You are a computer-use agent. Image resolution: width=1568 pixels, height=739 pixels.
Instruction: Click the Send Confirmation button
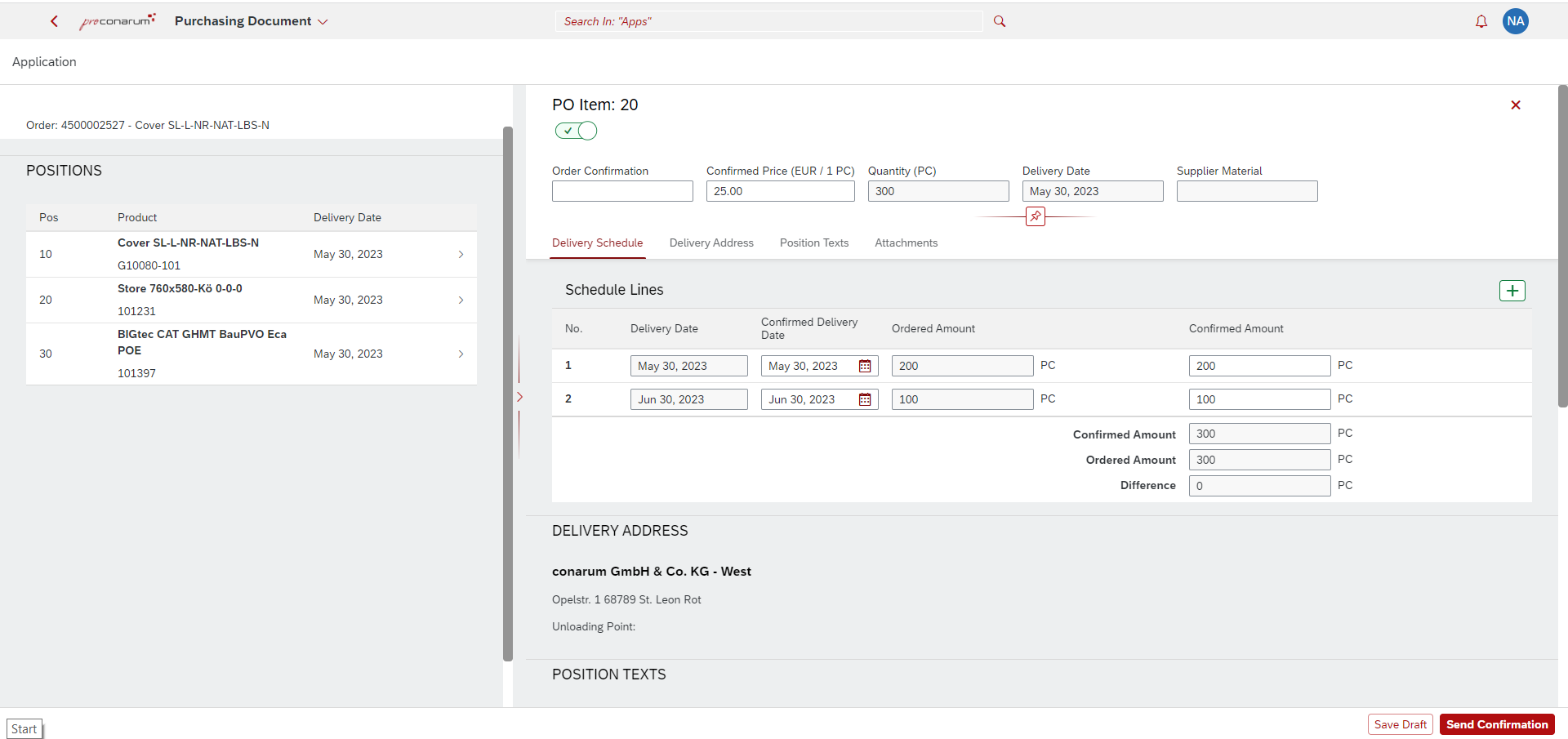tap(1496, 724)
